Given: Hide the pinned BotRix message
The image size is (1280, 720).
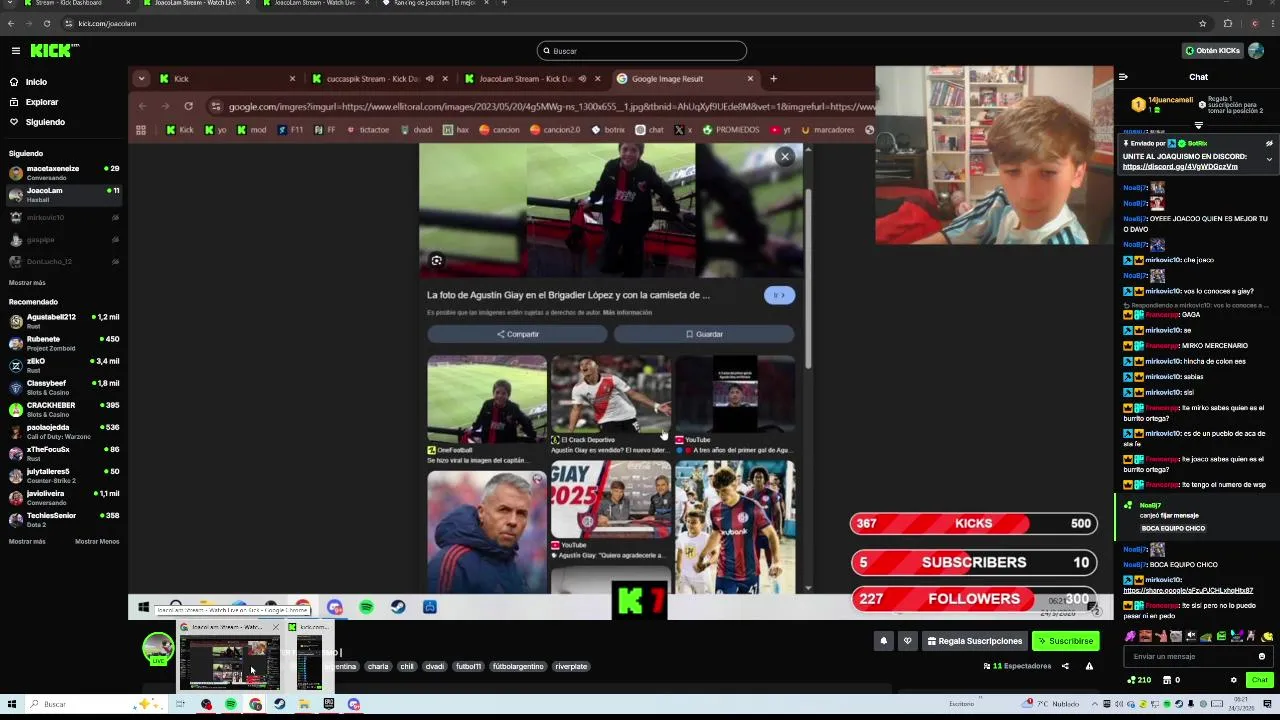Looking at the screenshot, I should 1269,143.
